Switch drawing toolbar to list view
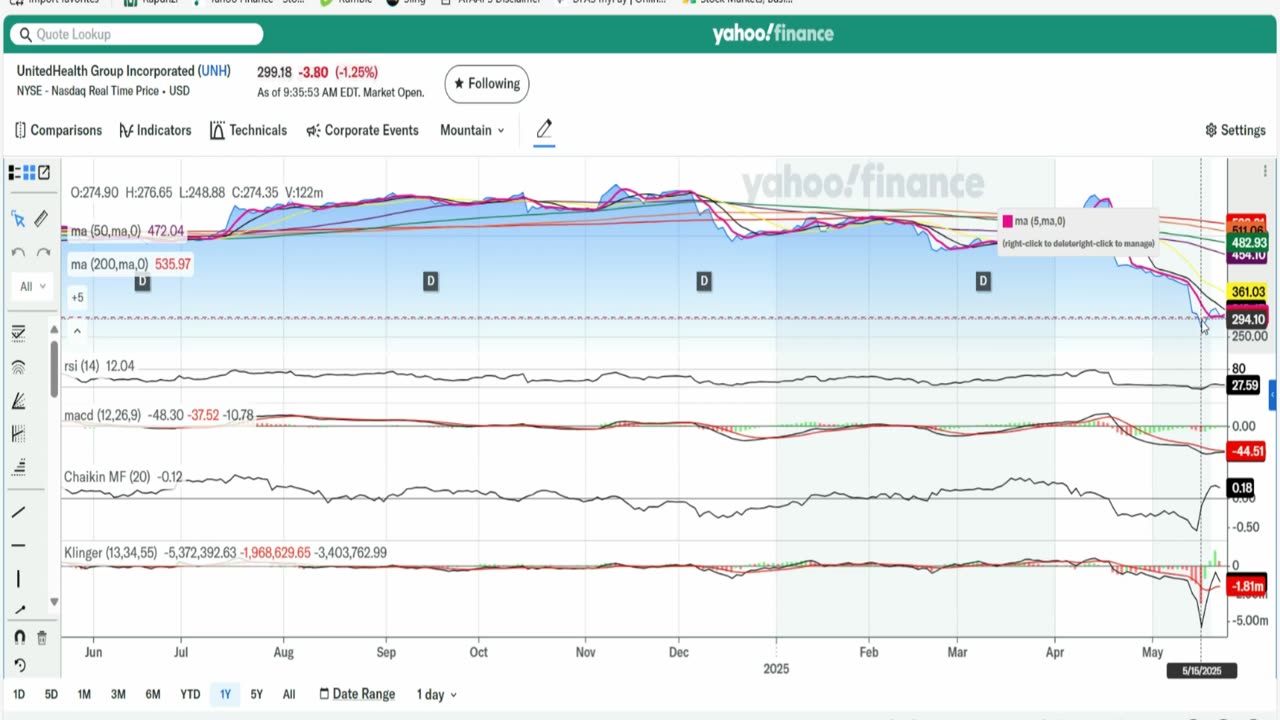The image size is (1280, 720). 14,173
